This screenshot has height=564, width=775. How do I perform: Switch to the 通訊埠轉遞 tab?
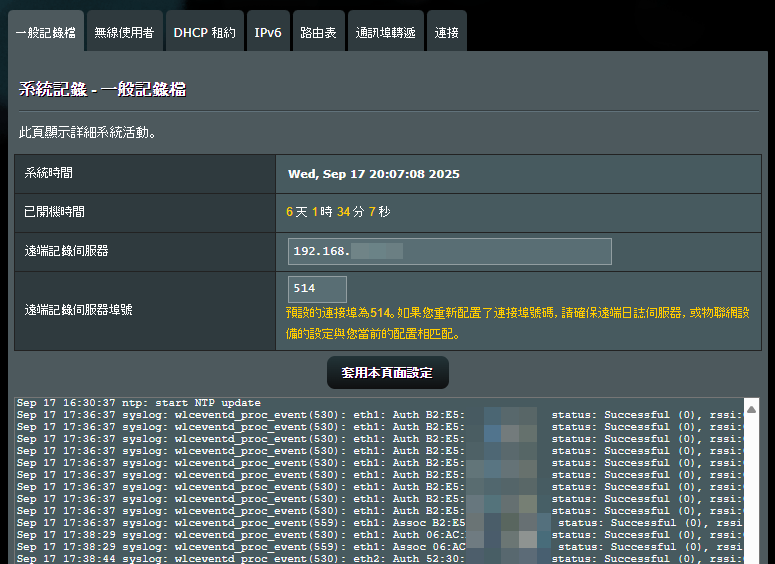point(385,32)
